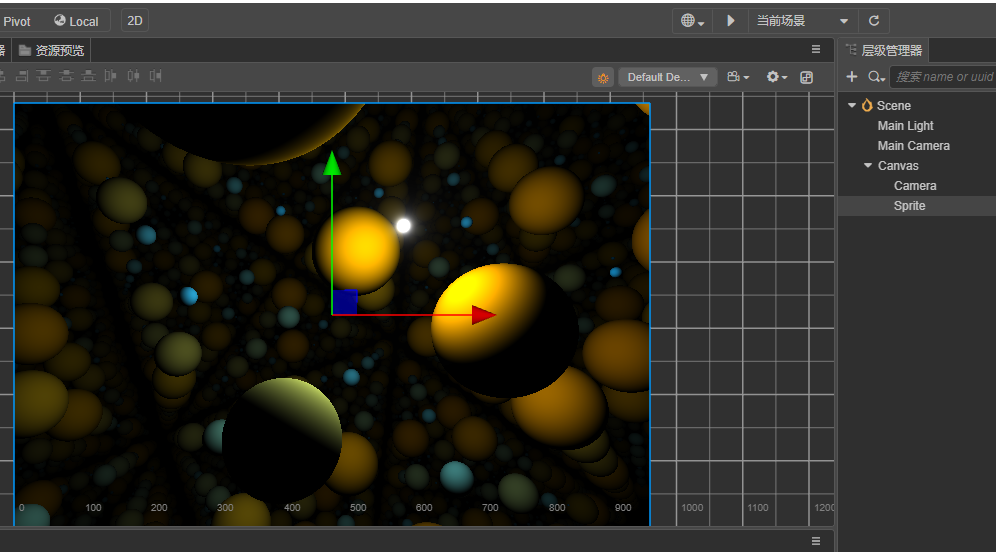
Task: Click the refresh preview icon
Action: click(x=874, y=21)
